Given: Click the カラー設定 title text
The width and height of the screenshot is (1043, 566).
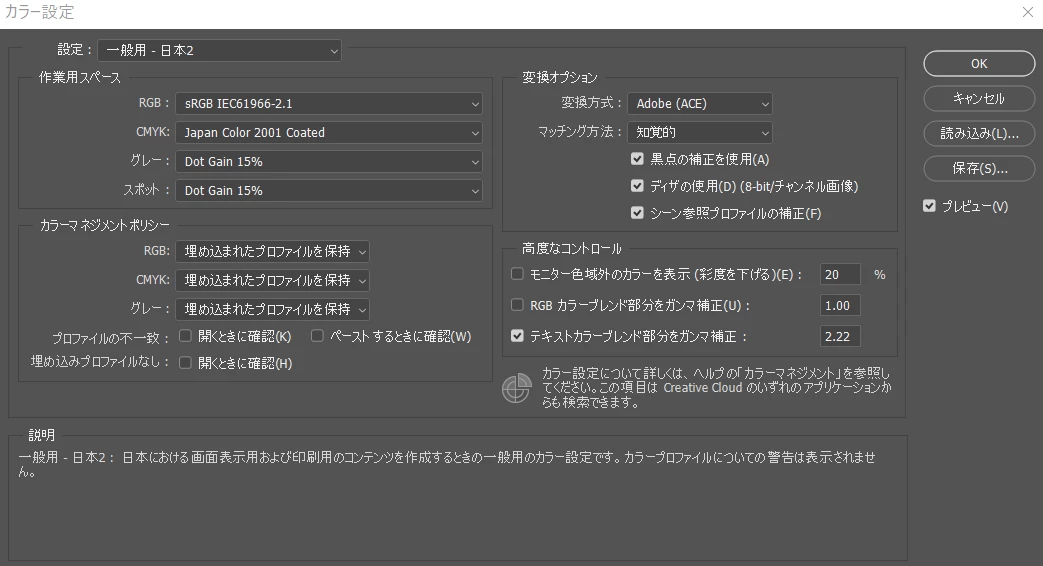Looking at the screenshot, I should 40,12.
